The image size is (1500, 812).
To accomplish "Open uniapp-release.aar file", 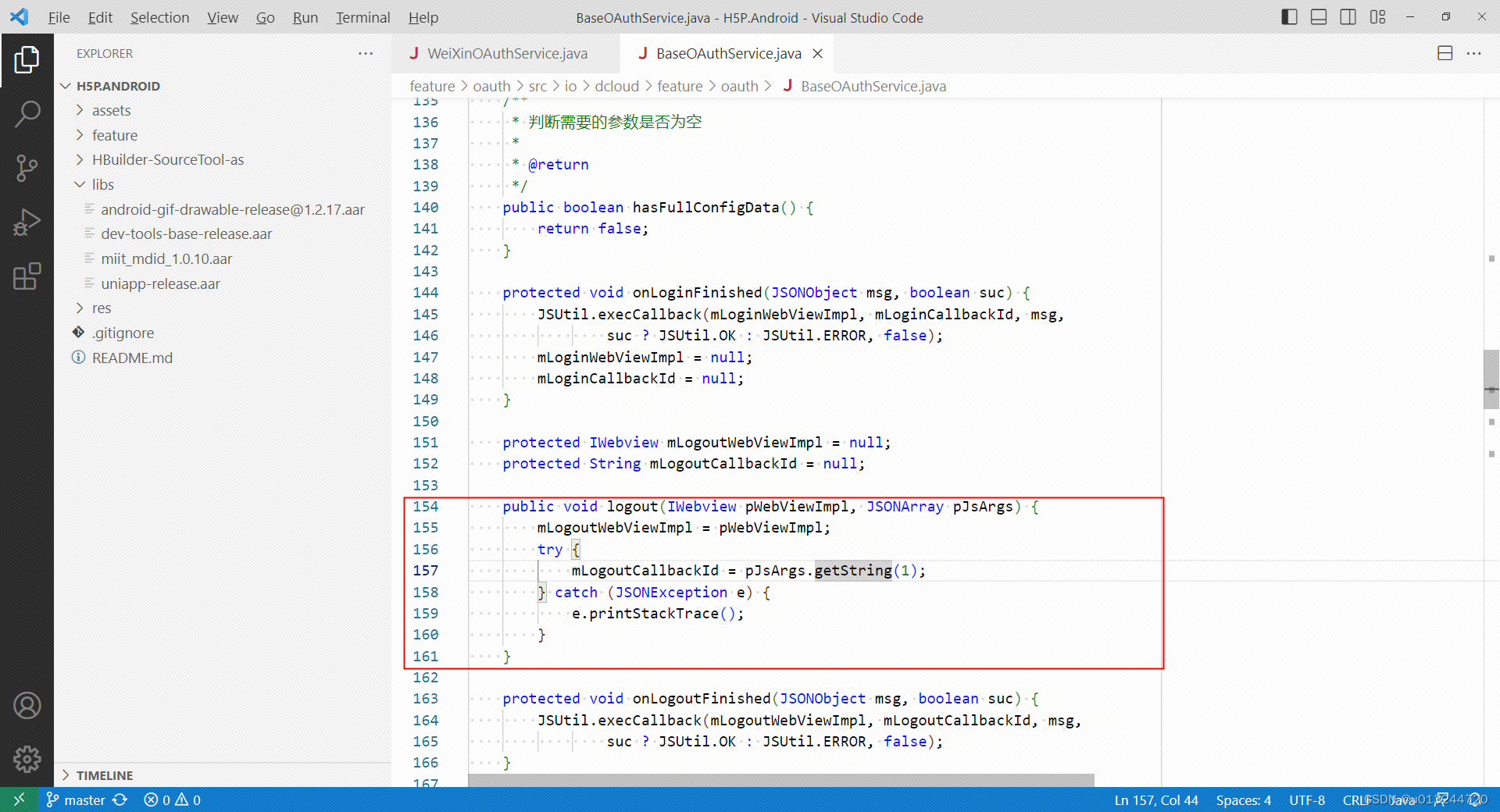I will [x=160, y=283].
